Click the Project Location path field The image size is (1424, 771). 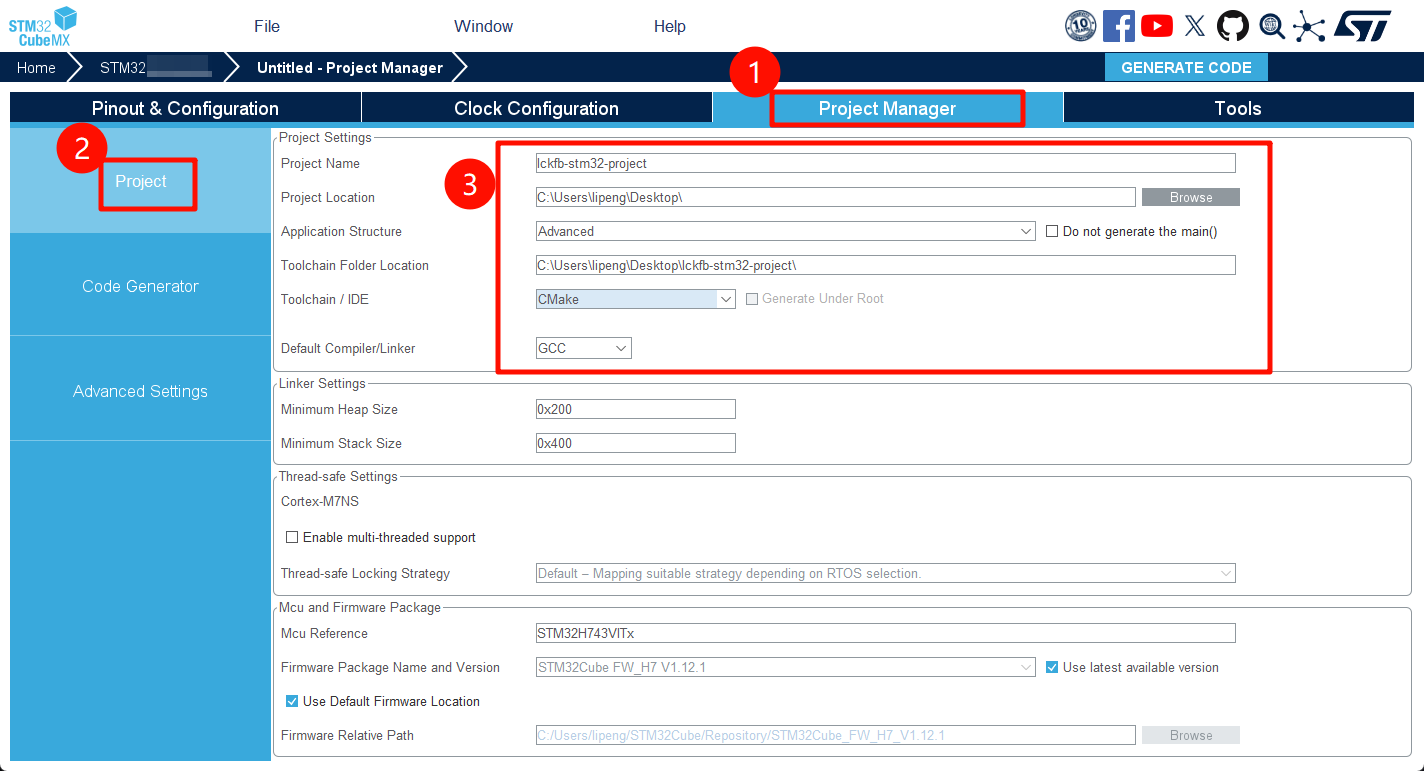click(836, 197)
